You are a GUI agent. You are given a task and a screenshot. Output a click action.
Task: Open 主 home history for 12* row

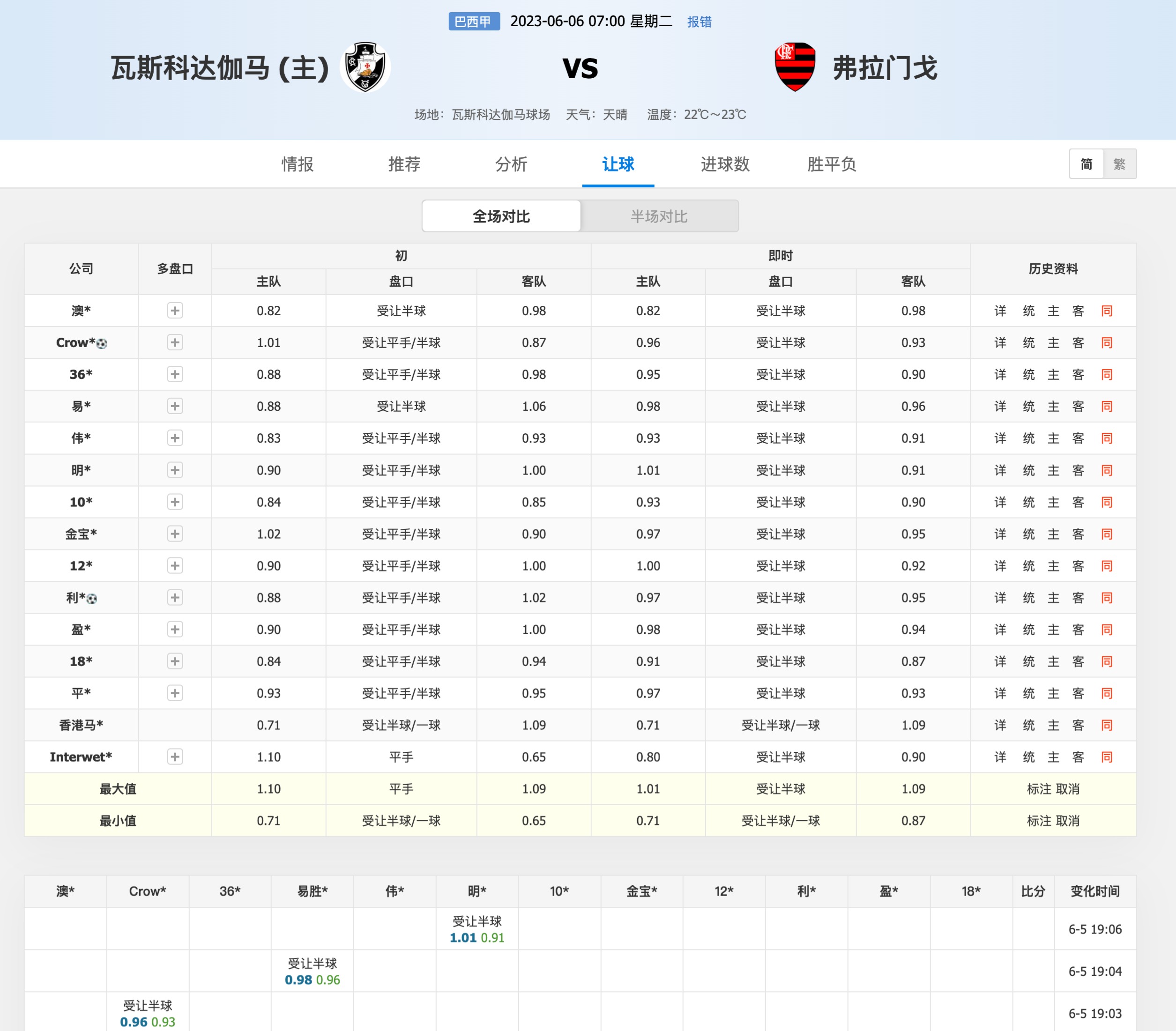pos(1053,565)
